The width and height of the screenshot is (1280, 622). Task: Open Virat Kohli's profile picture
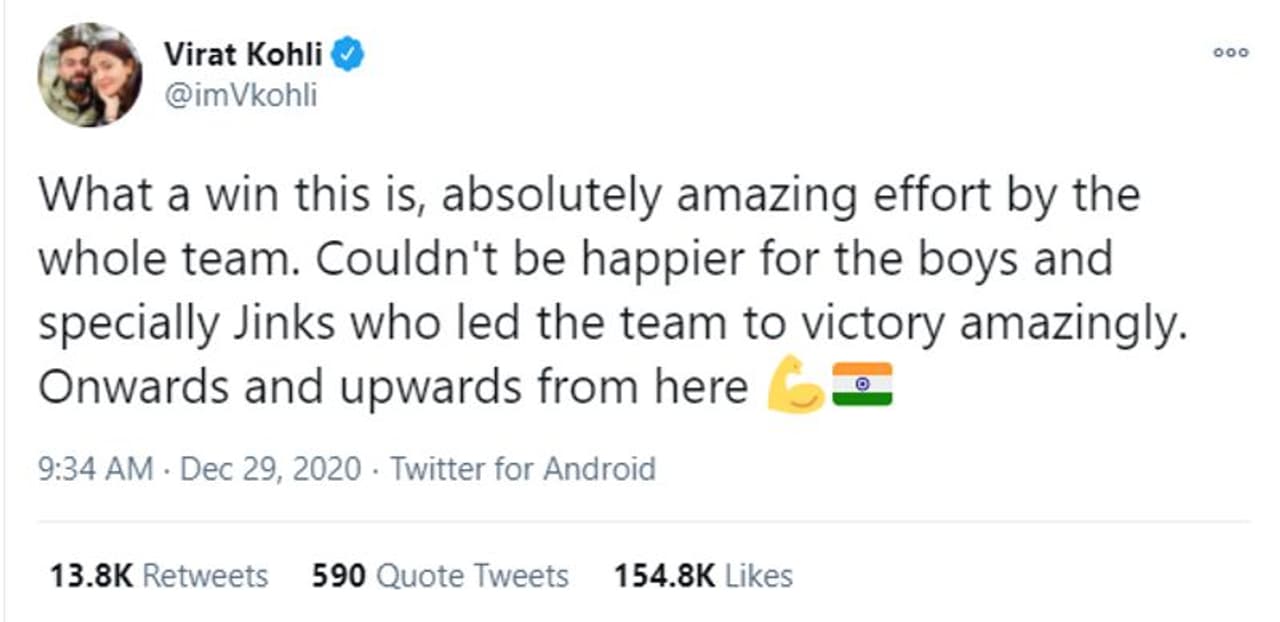click(x=90, y=75)
